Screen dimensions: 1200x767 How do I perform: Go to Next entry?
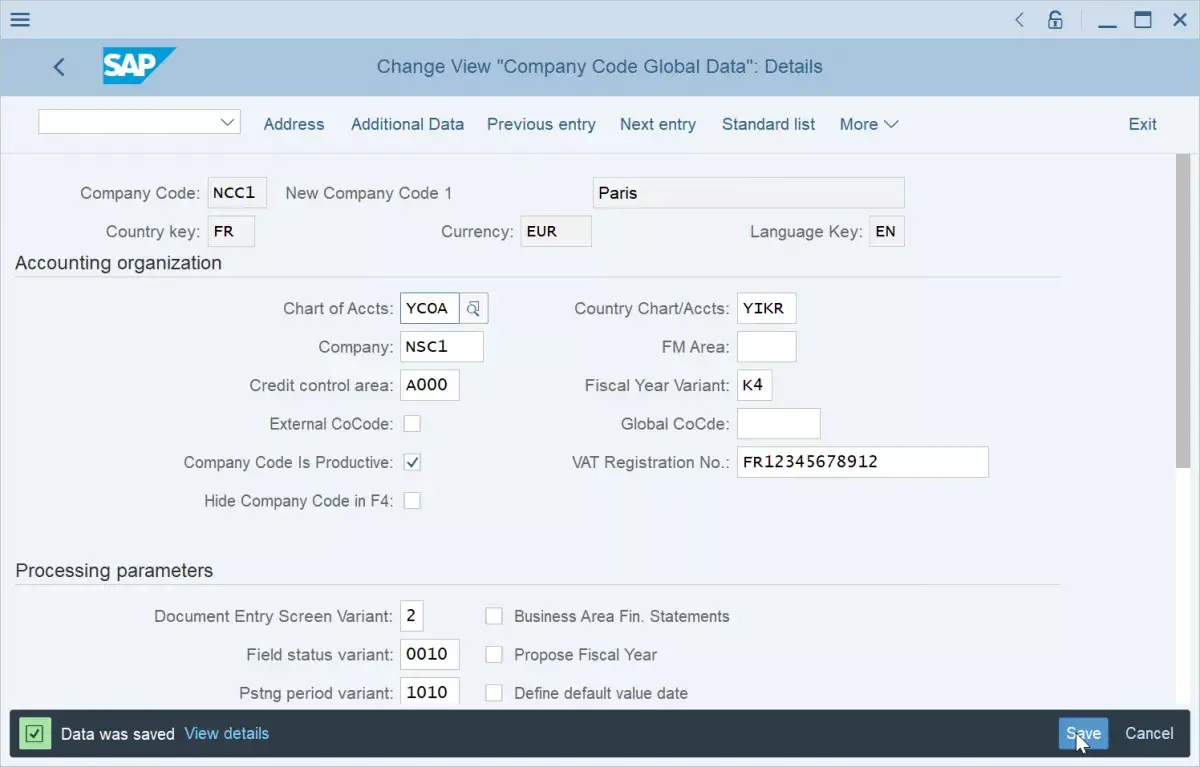658,124
